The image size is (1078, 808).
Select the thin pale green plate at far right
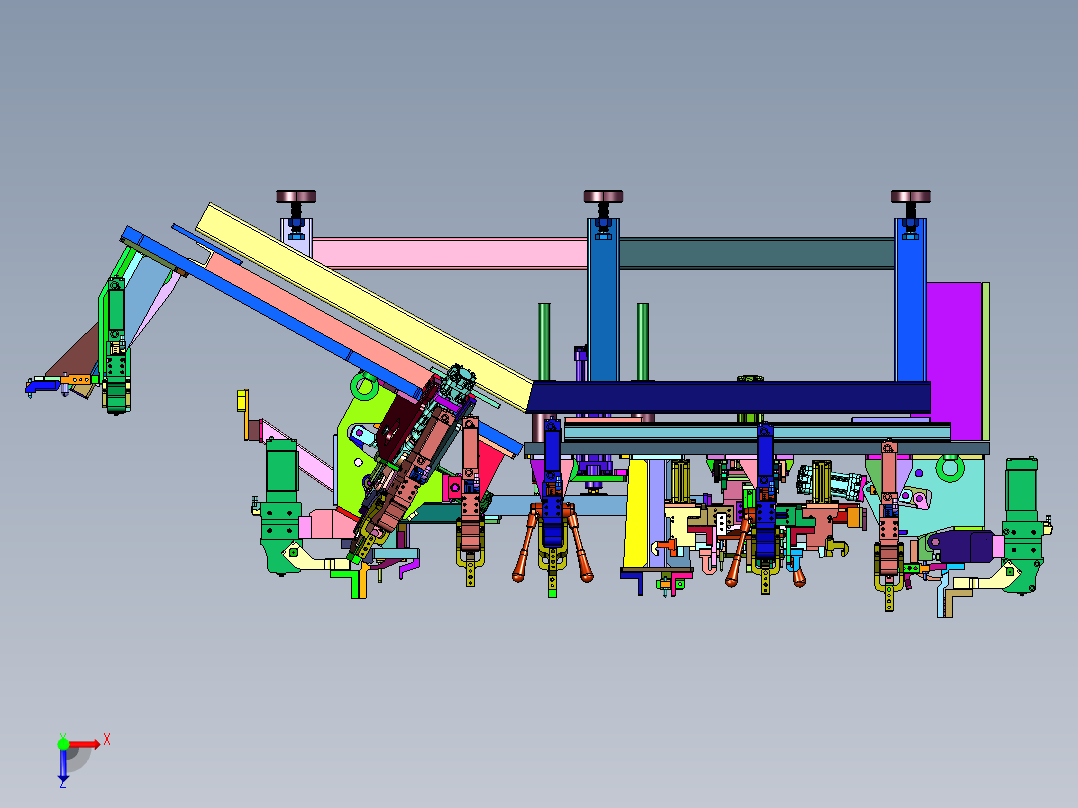(x=986, y=361)
